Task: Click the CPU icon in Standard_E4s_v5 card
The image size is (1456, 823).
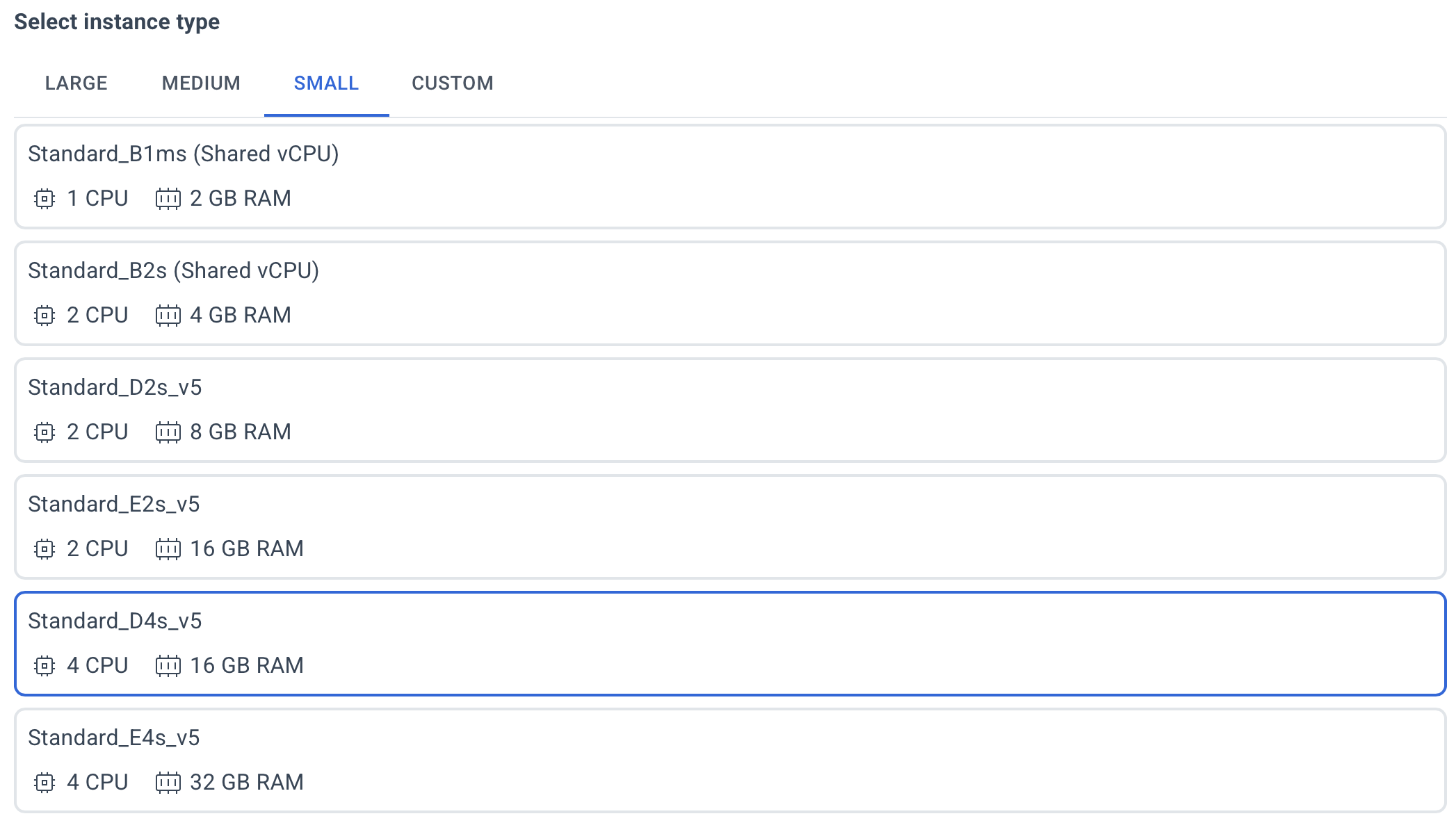Action: (45, 783)
